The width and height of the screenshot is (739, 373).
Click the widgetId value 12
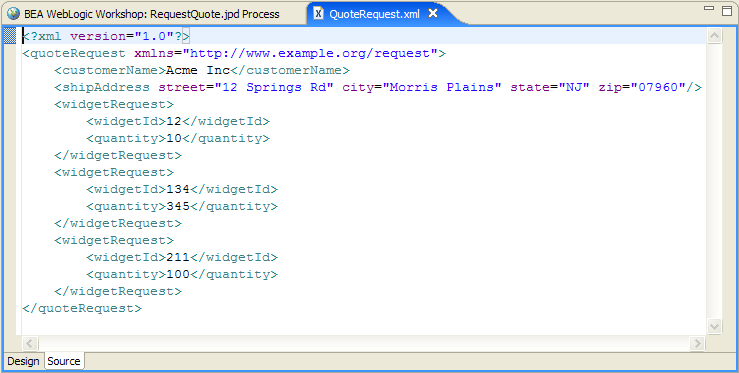coord(174,121)
